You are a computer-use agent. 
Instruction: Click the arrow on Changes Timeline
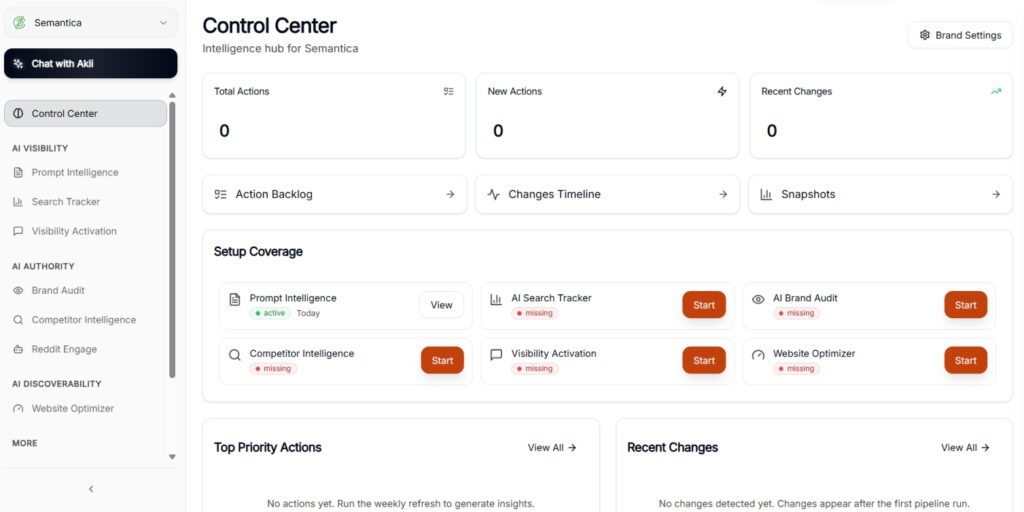pos(723,194)
